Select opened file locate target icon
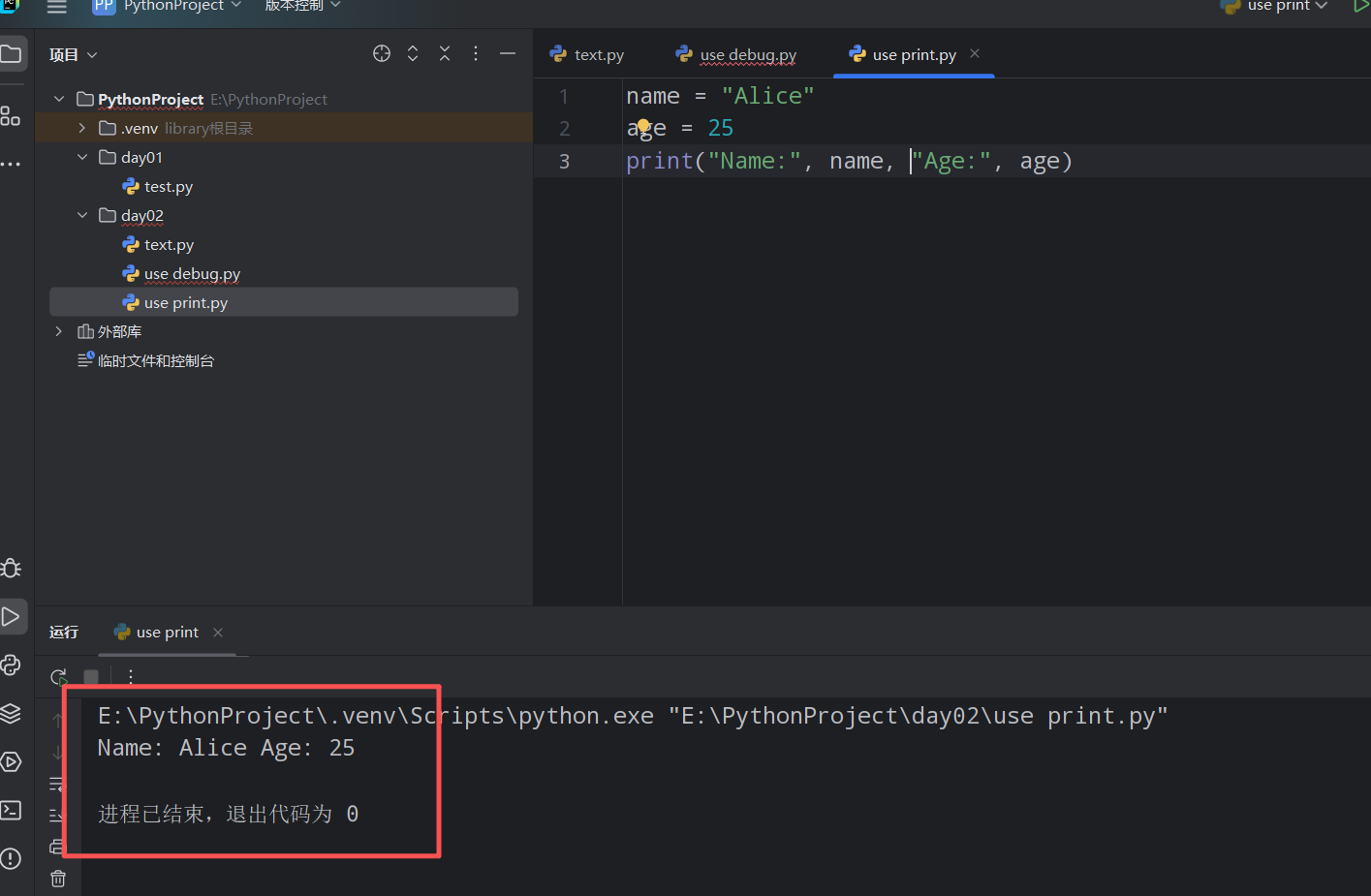Image resolution: width=1371 pixels, height=896 pixels. [x=382, y=54]
